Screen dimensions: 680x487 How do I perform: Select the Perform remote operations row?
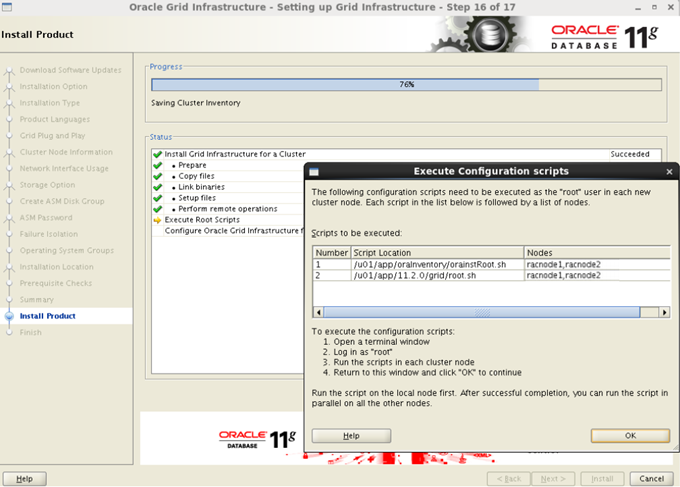228,209
